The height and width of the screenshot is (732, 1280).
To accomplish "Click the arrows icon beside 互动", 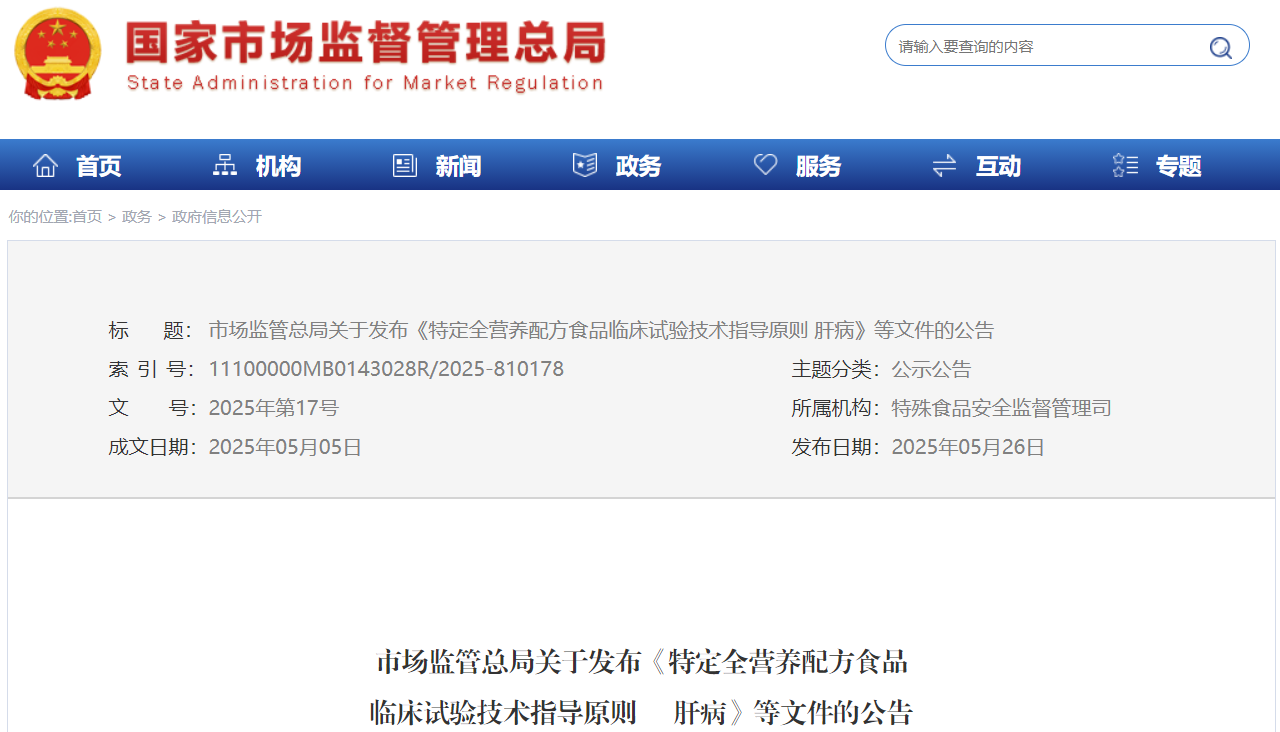I will point(944,166).
